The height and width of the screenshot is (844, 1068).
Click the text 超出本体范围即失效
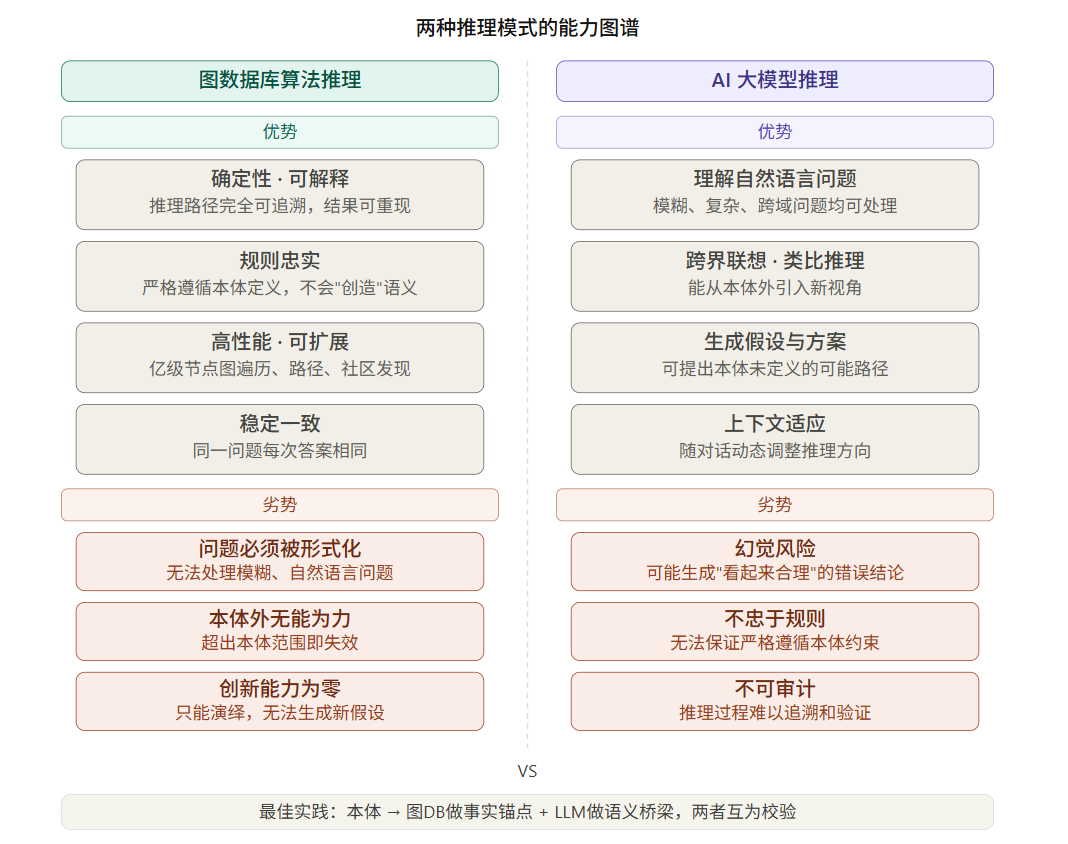coord(280,642)
